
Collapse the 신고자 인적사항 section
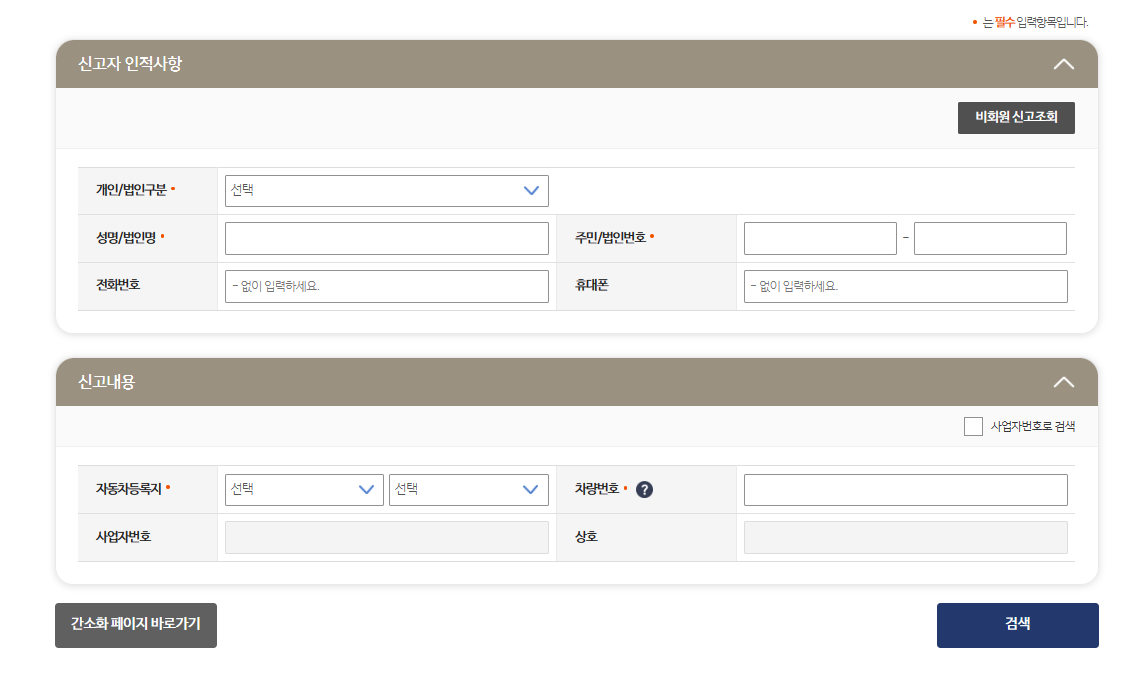[x=1063, y=64]
